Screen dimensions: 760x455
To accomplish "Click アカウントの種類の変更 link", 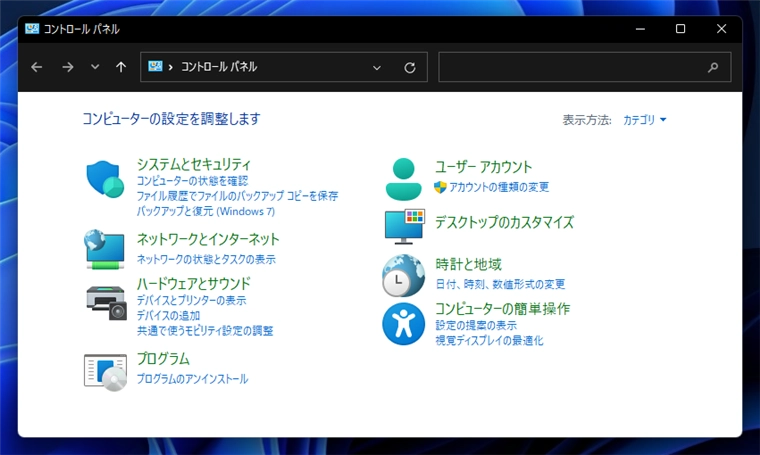I will tap(499, 187).
